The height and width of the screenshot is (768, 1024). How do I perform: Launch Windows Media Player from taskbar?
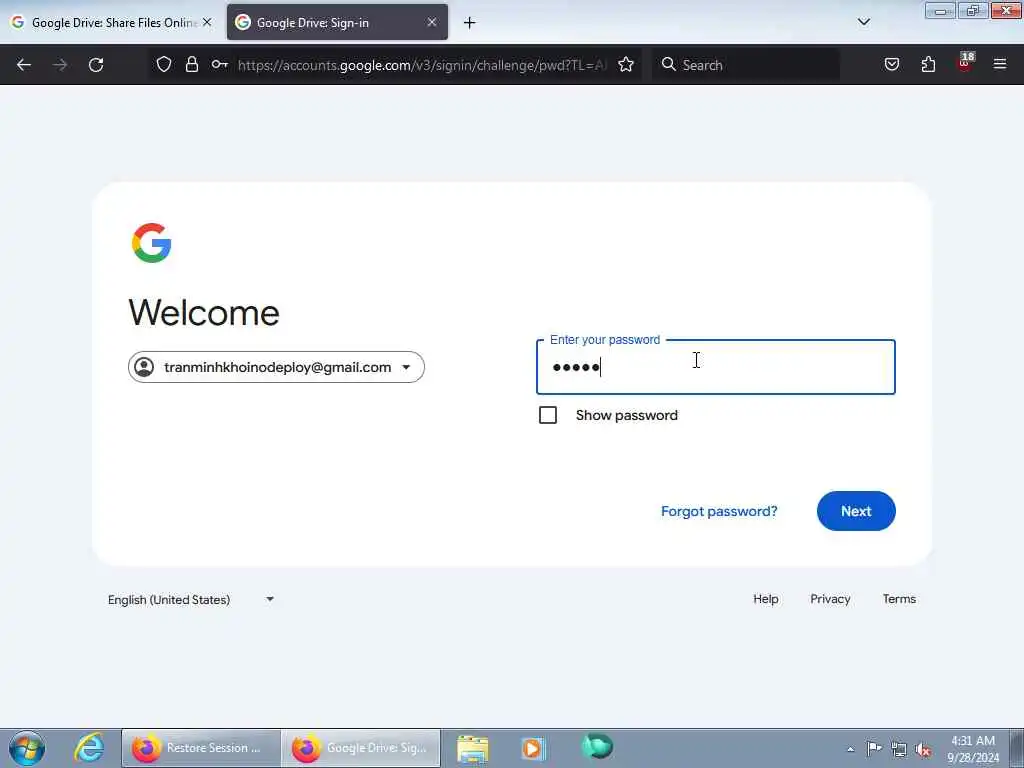click(533, 748)
